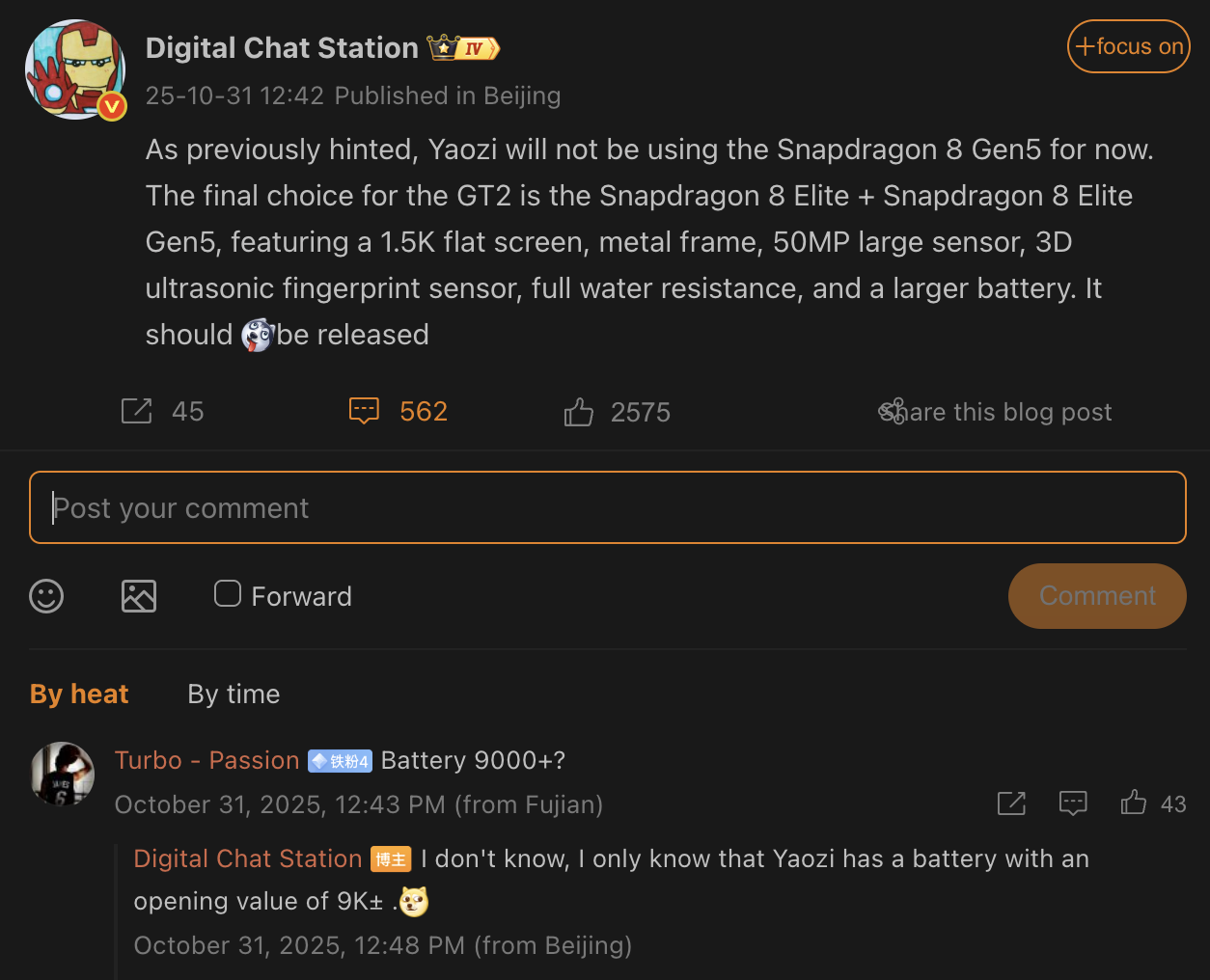Select the By heat sorting tab
This screenshot has height=980, width=1210.
(x=79, y=694)
